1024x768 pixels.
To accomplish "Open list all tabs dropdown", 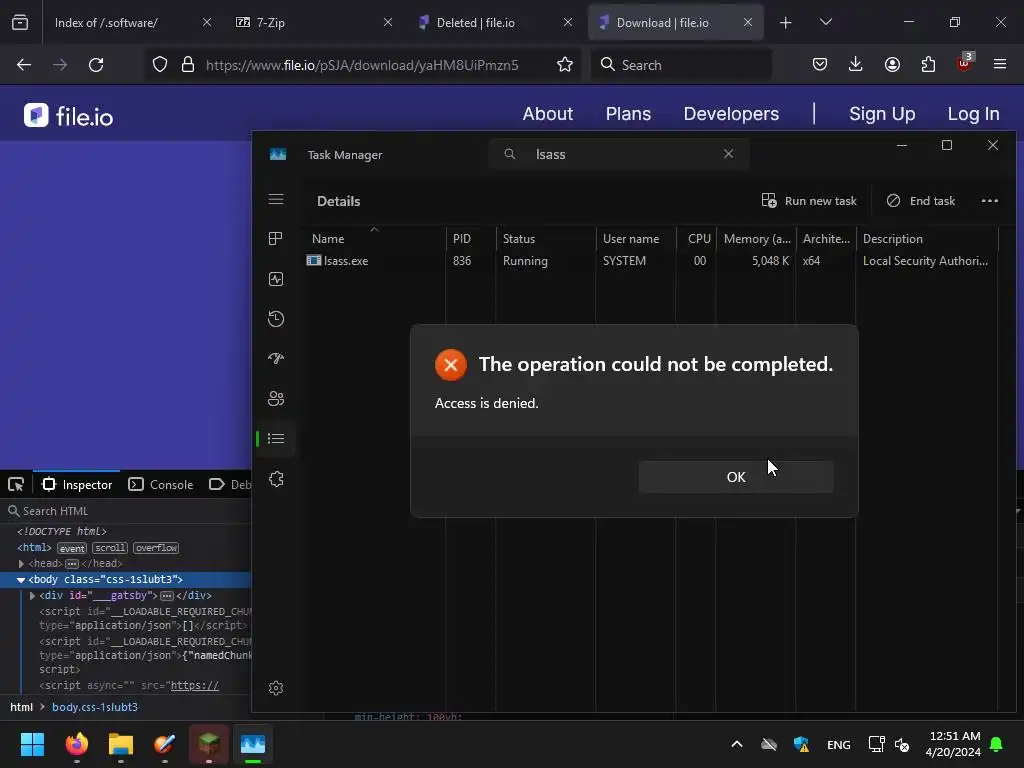I will 825,23.
